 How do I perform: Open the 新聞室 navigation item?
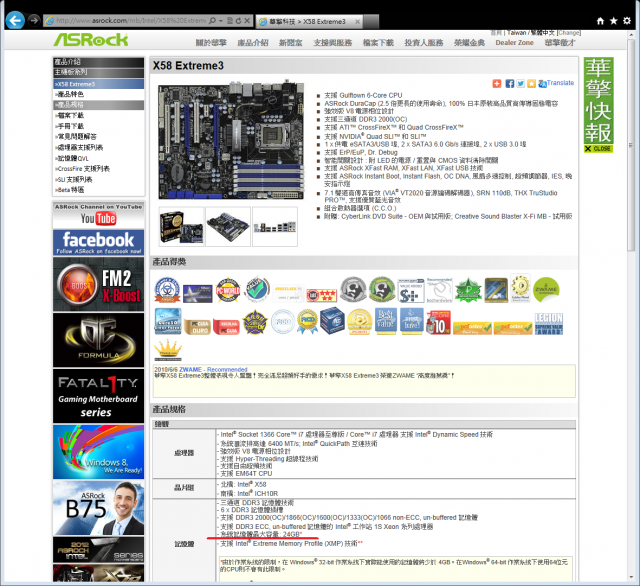tap(291, 42)
